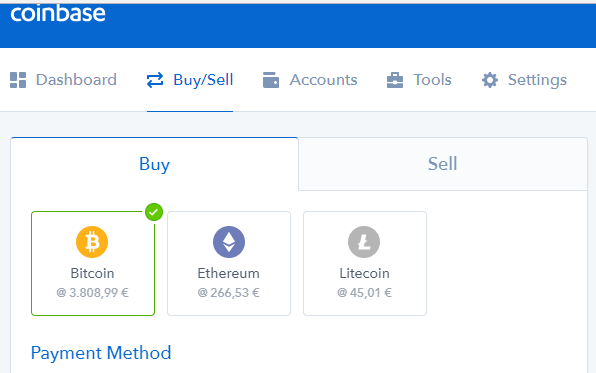Open the Dashboard menu item
Viewport: 596px width, 373px height.
pos(76,80)
